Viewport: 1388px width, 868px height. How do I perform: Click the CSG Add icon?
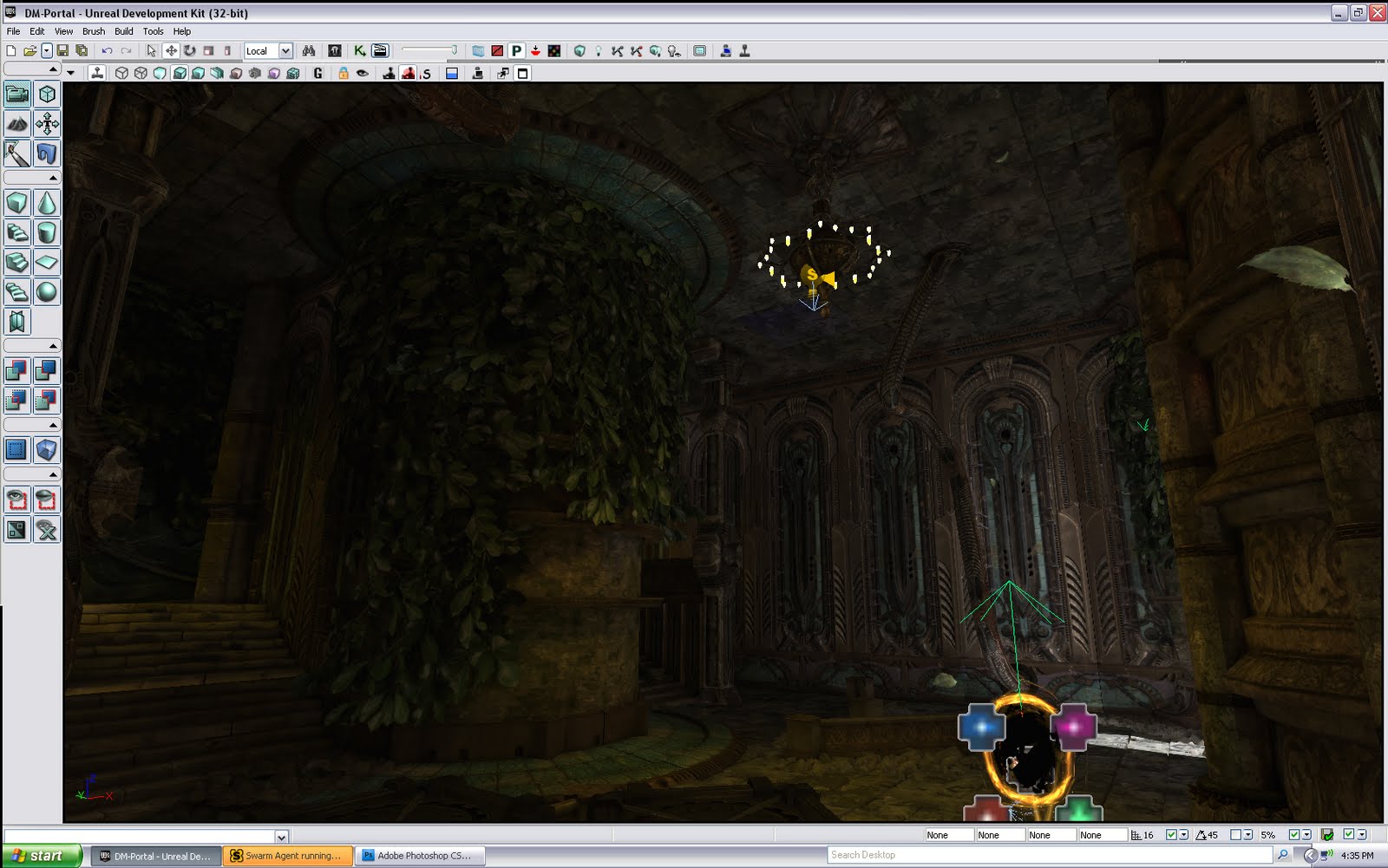[17, 371]
